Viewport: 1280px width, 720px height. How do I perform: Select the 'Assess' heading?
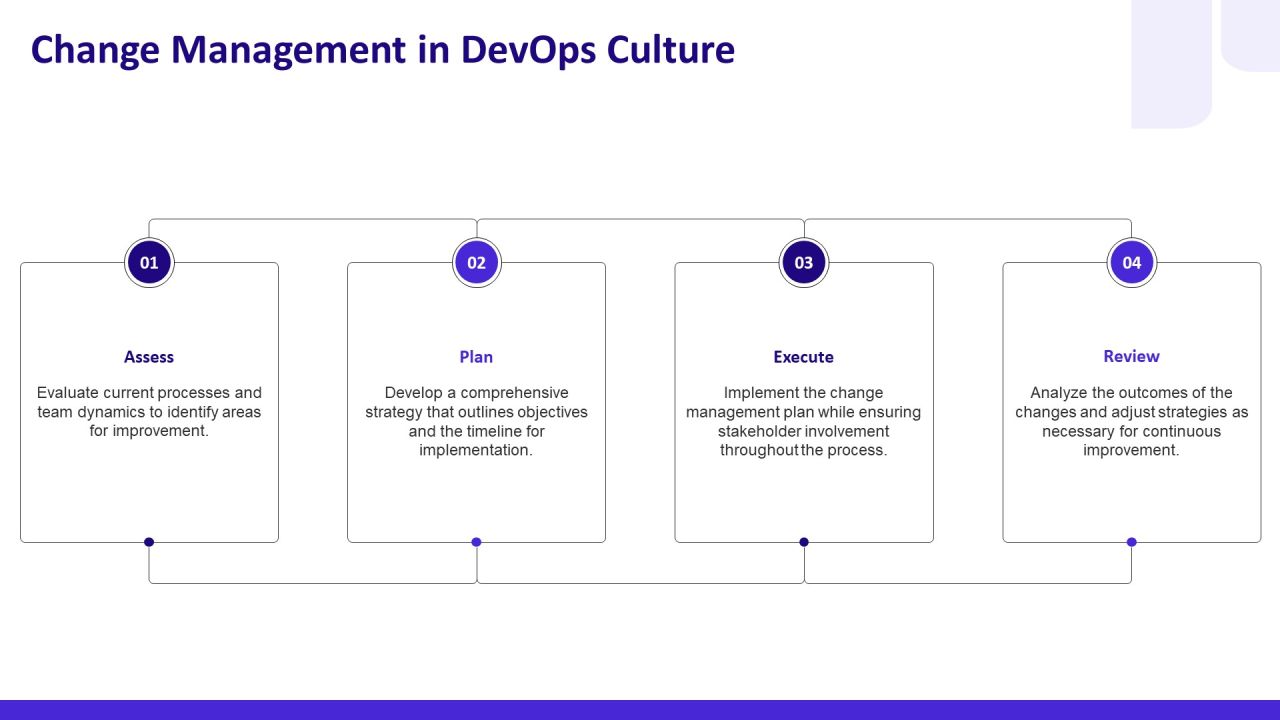click(x=149, y=357)
